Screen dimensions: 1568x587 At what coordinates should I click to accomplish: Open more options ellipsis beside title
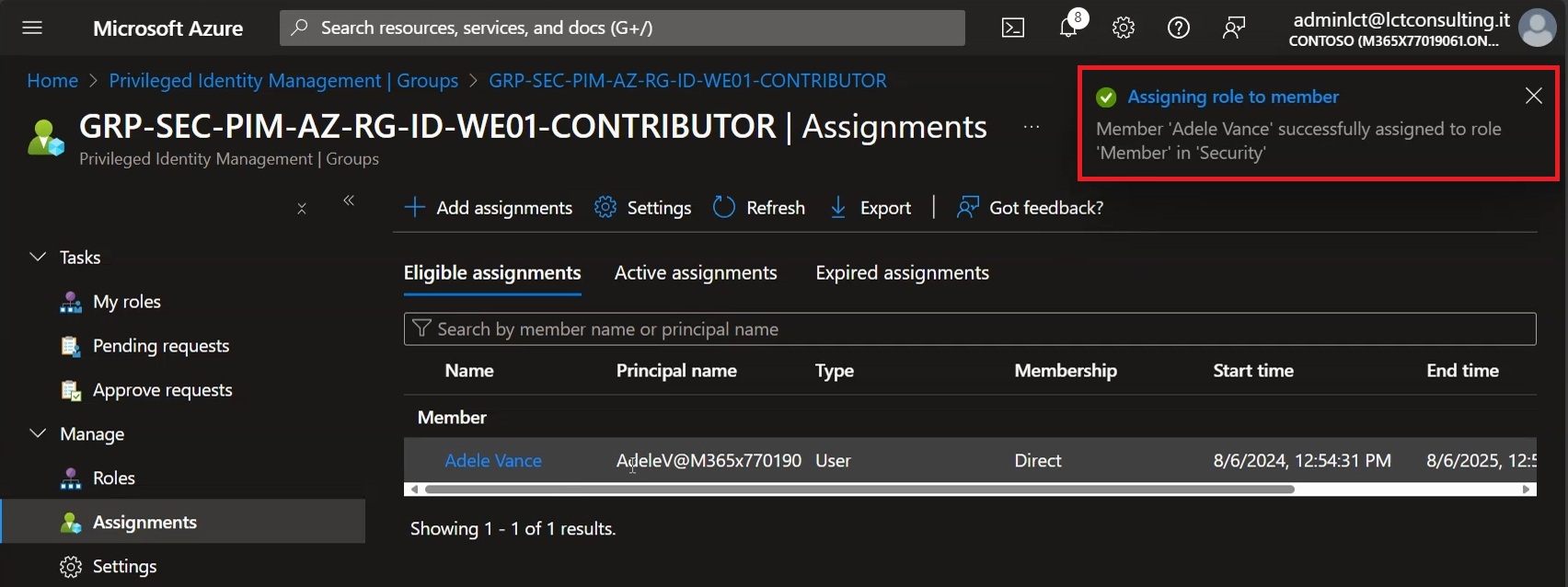point(1032,127)
